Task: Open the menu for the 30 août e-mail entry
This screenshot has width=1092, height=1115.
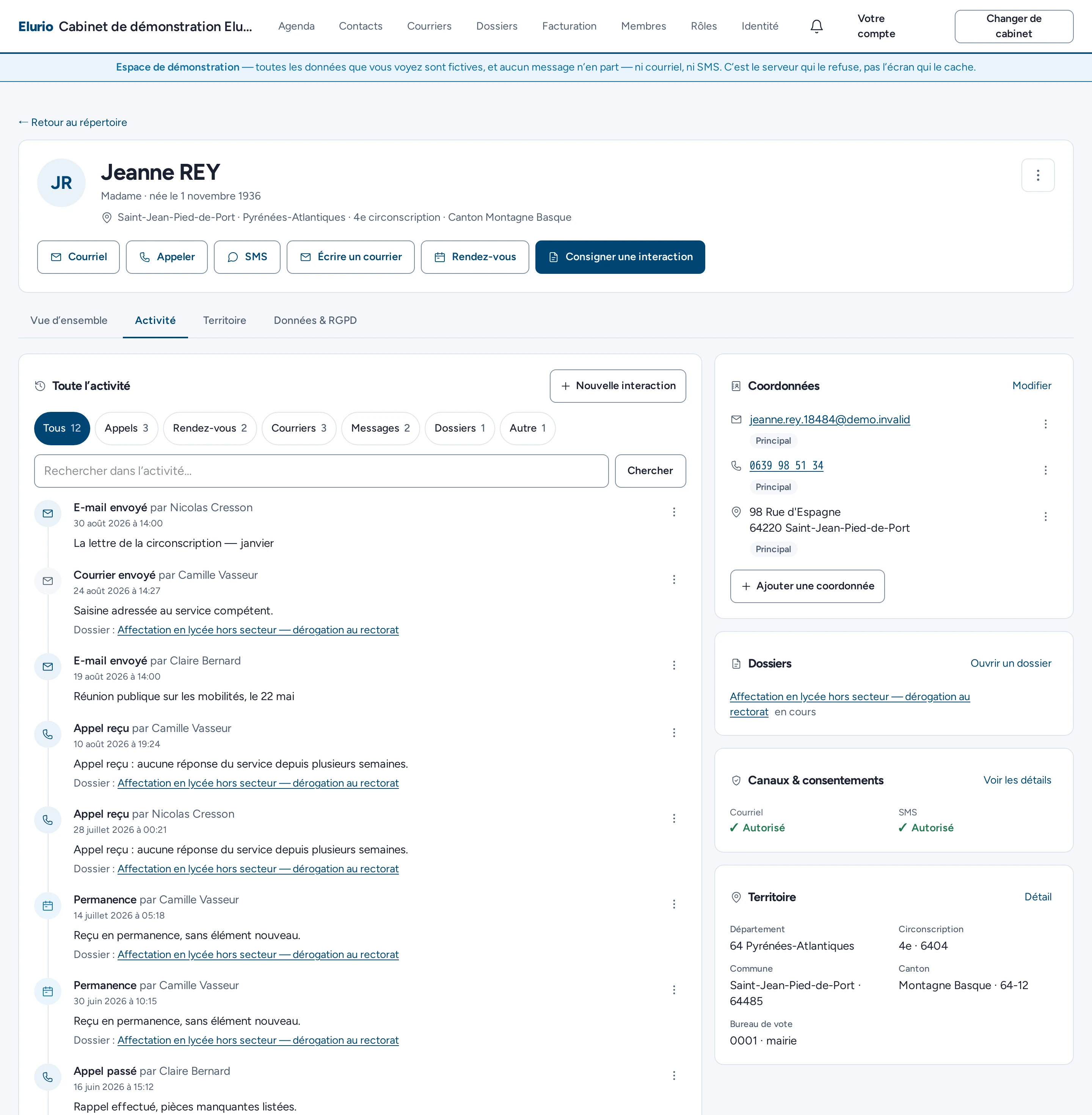Action: tap(674, 512)
